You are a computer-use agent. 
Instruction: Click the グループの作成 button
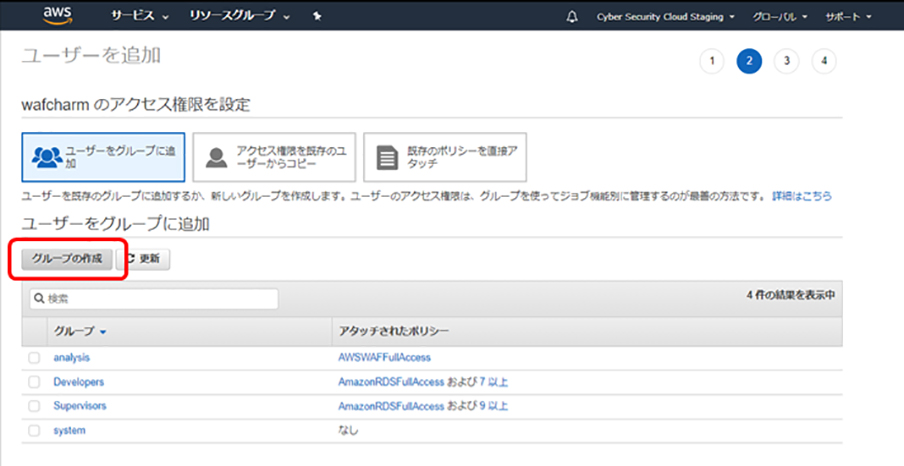click(67, 259)
